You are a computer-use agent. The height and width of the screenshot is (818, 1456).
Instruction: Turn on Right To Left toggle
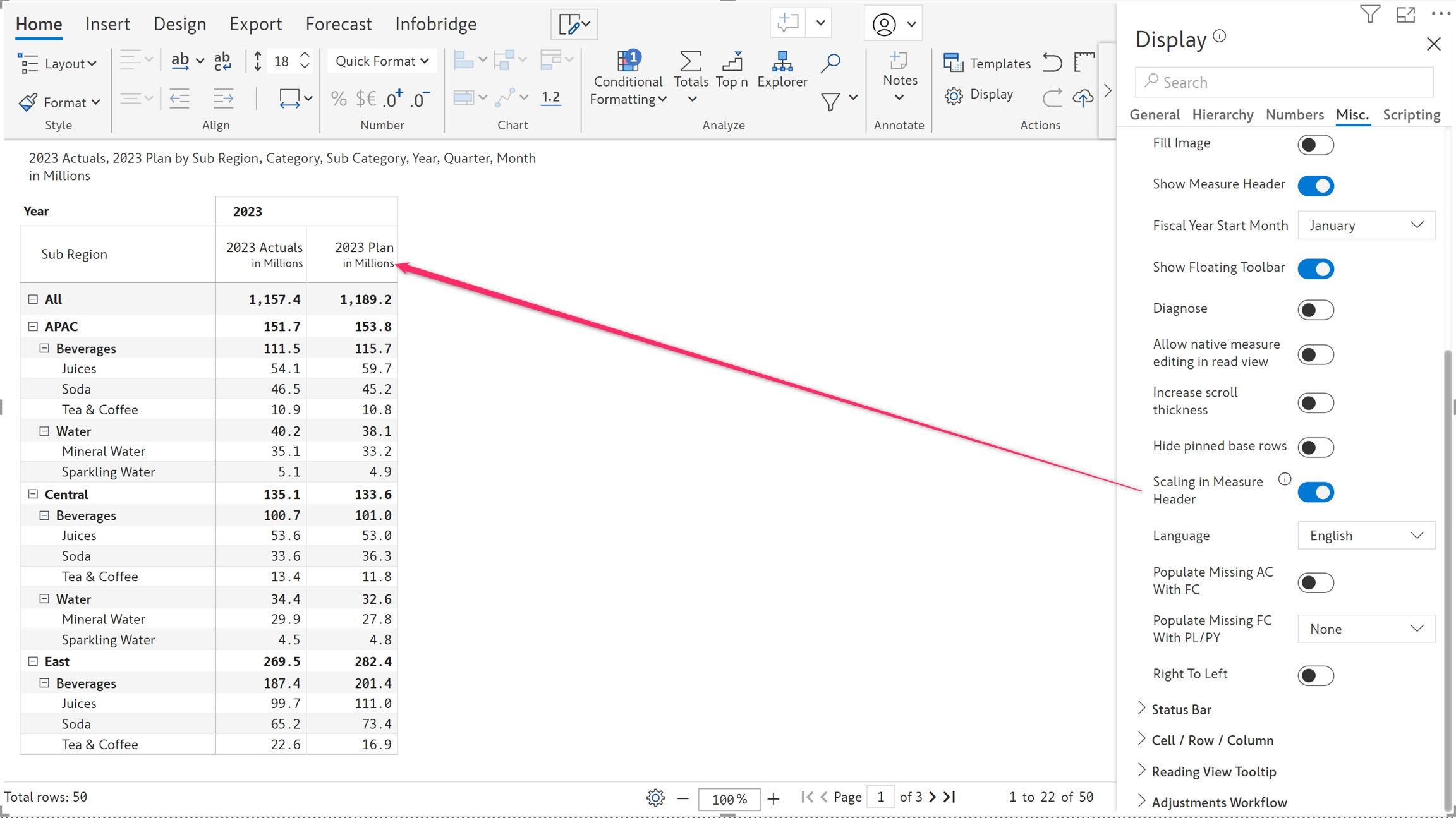coord(1316,675)
